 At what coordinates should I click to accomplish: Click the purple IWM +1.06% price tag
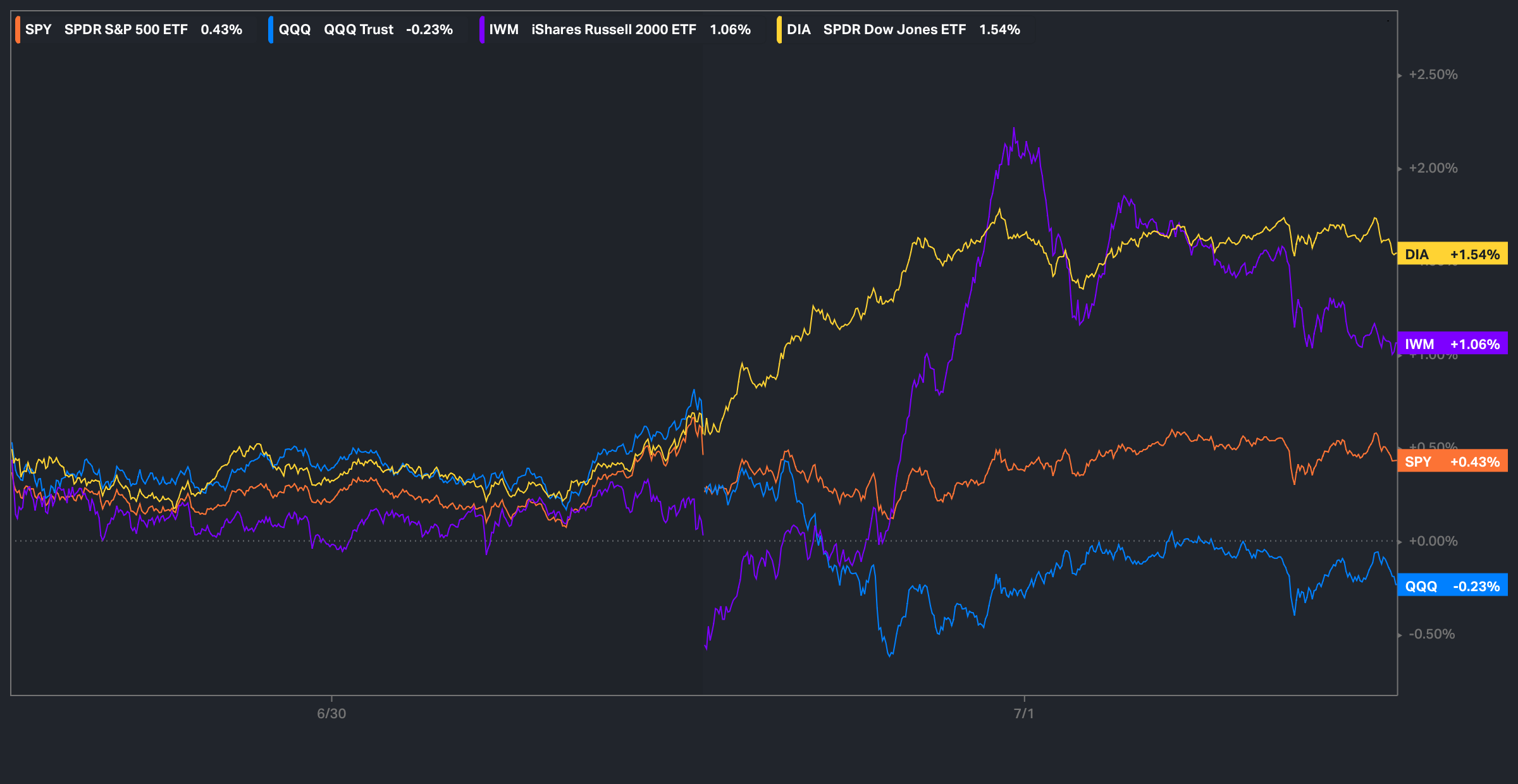(1452, 344)
